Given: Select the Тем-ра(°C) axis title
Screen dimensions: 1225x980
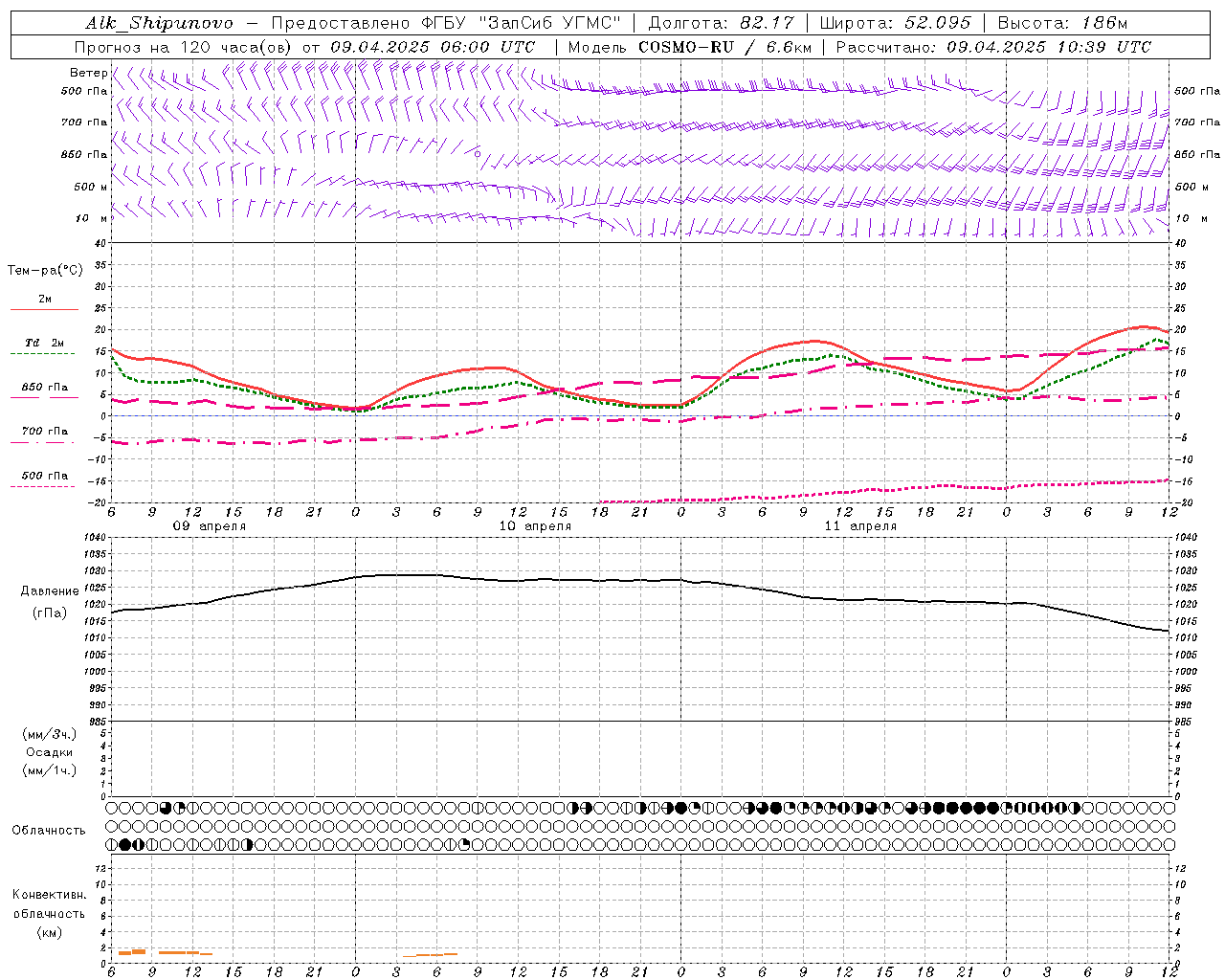Looking at the screenshot, I should [45, 271].
